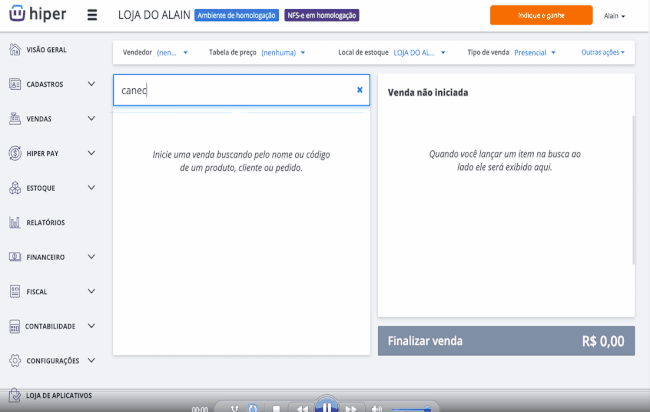This screenshot has height=412, width=650.
Task: Open the Tabela de preço dropdown
Action: coord(283,53)
